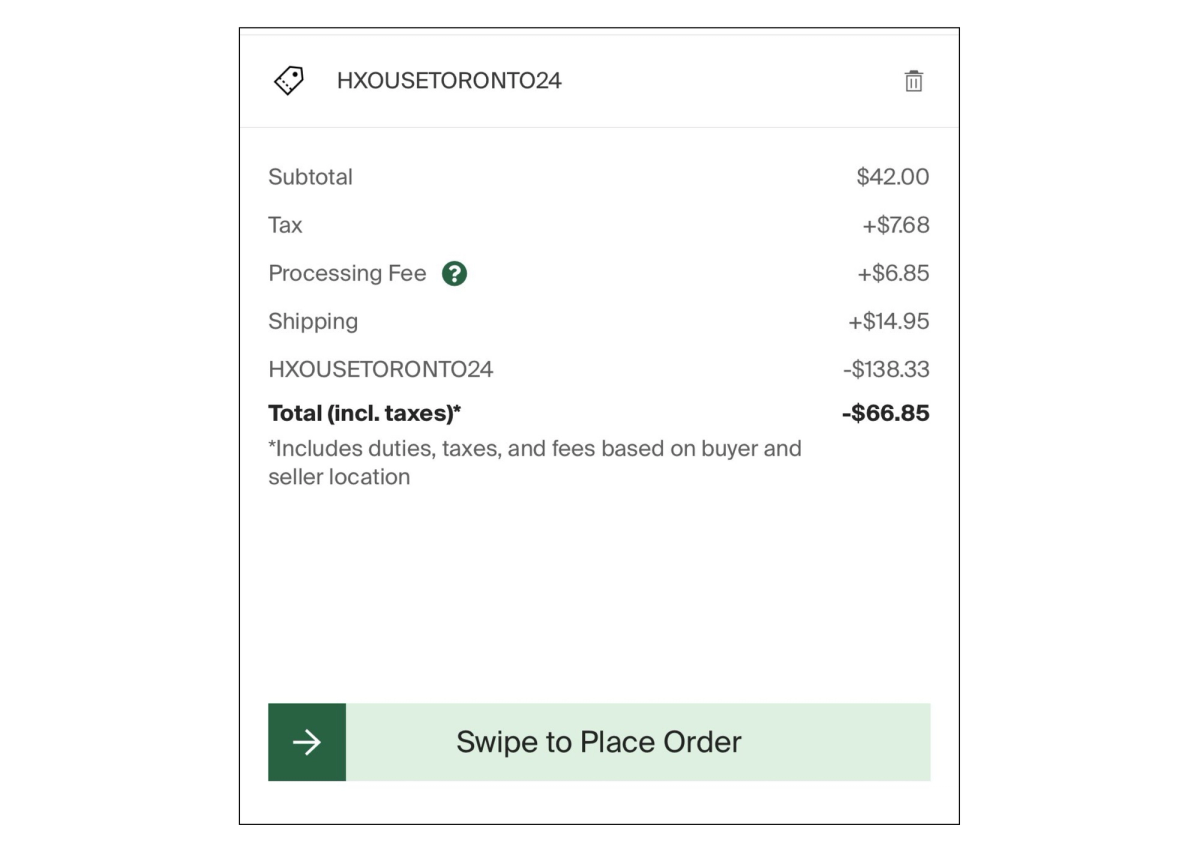Click the arrow inside the dark green square
The height and width of the screenshot is (852, 1200).
pos(306,742)
